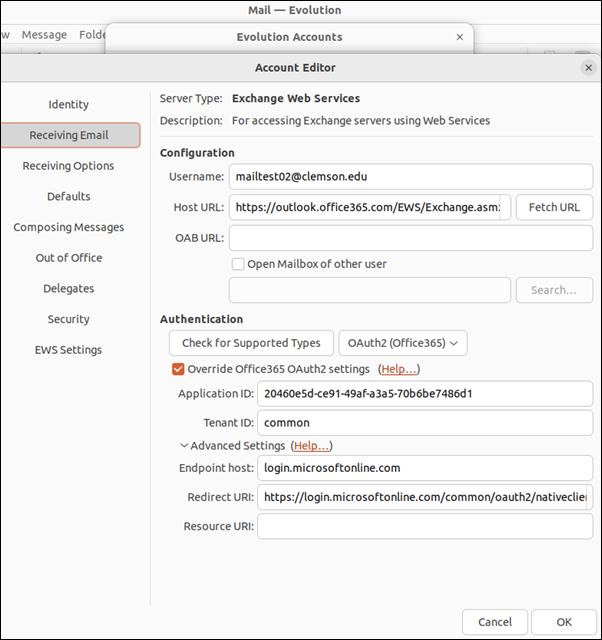Switch to Receiving Options page
The image size is (602, 640).
69,166
